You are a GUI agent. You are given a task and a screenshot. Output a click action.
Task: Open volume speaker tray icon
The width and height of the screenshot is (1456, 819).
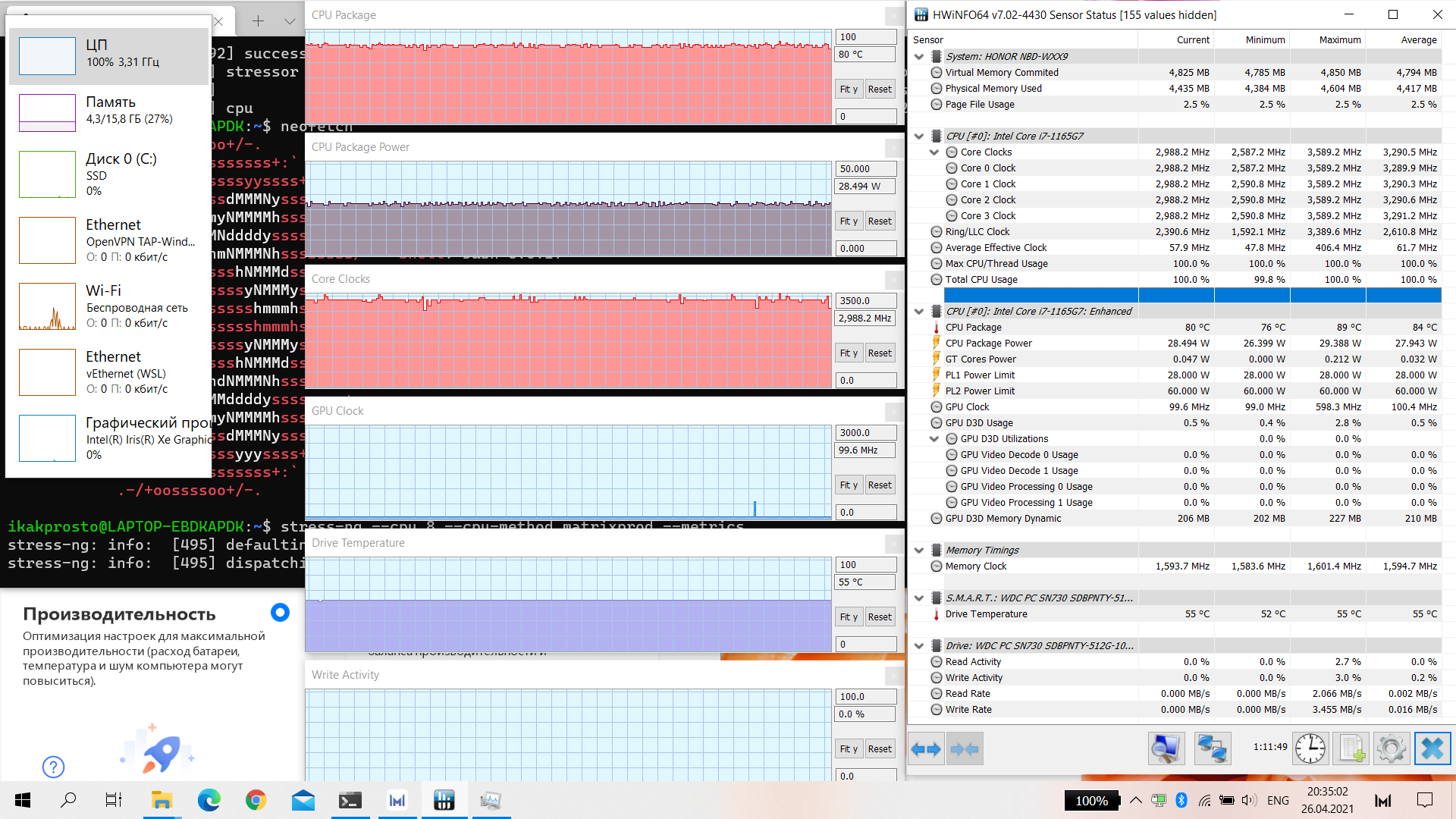pos(1250,800)
